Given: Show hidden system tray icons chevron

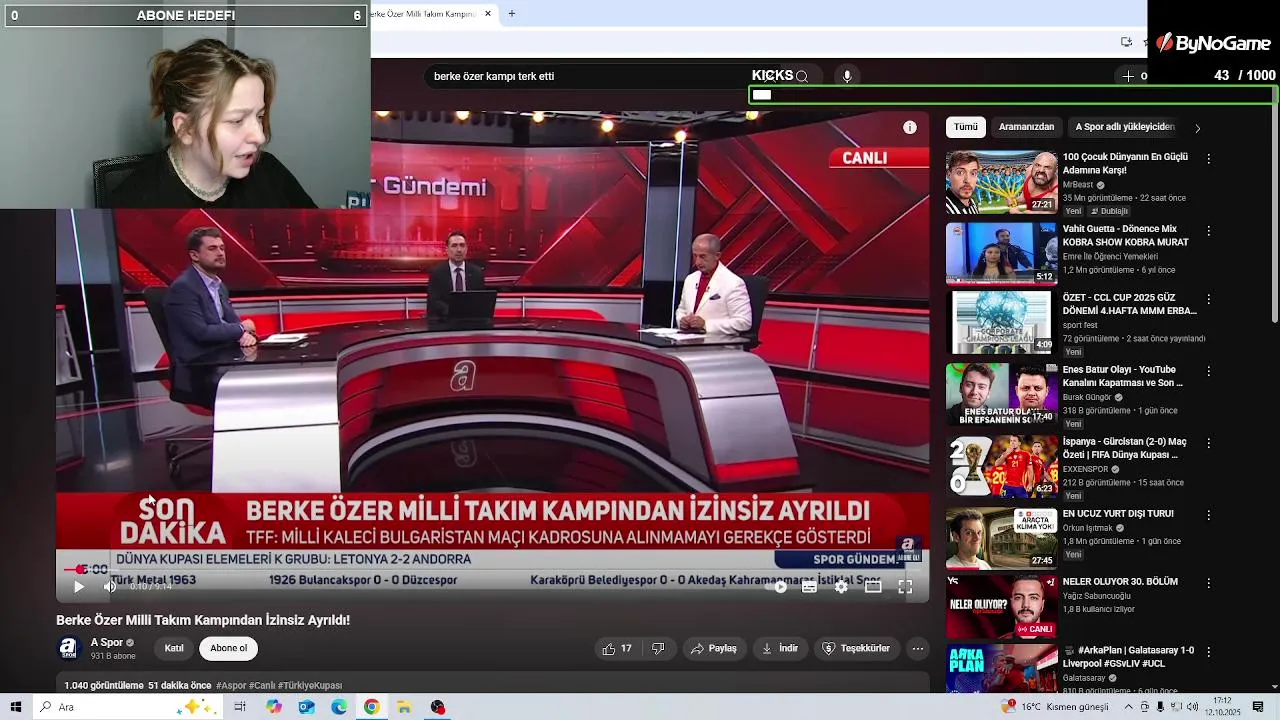Looking at the screenshot, I should coord(1129,707).
